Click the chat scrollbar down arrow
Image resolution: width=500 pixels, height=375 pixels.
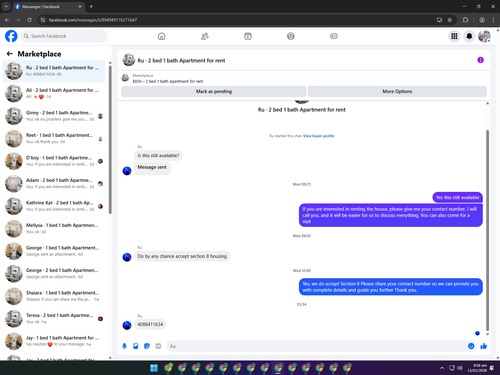pos(487,334)
